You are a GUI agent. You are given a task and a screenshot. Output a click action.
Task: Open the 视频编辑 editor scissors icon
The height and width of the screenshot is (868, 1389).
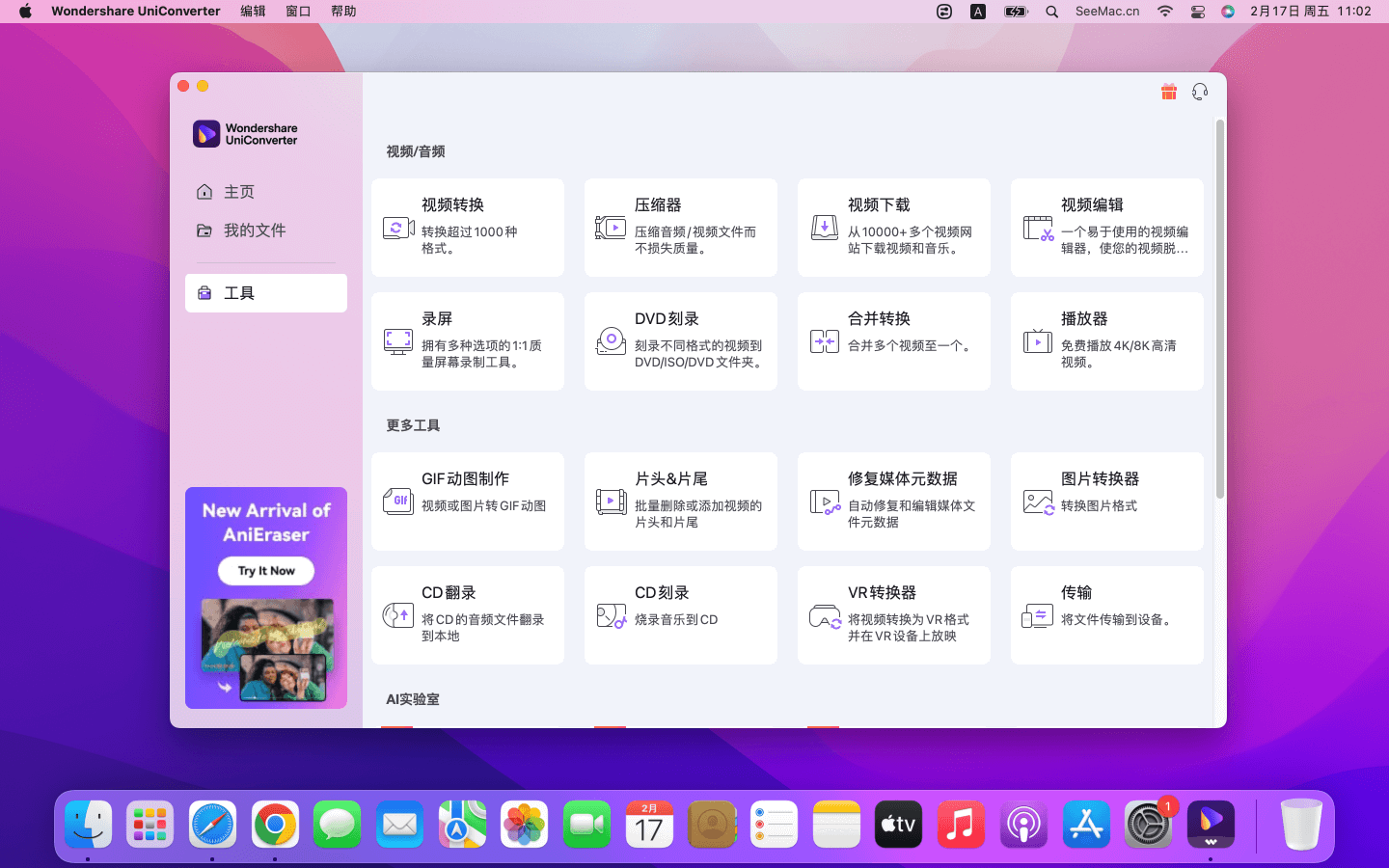(x=1038, y=229)
